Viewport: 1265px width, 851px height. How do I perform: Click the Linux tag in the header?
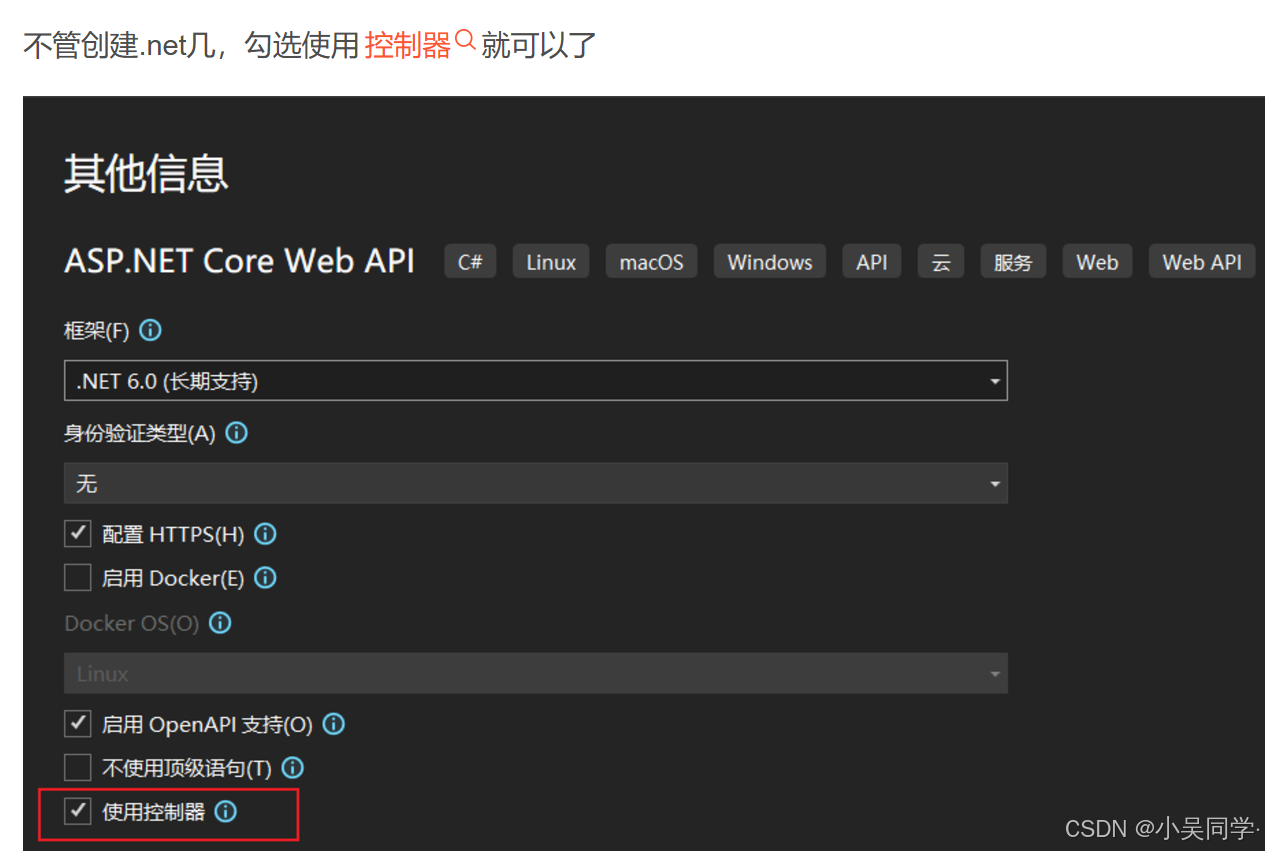(x=551, y=262)
